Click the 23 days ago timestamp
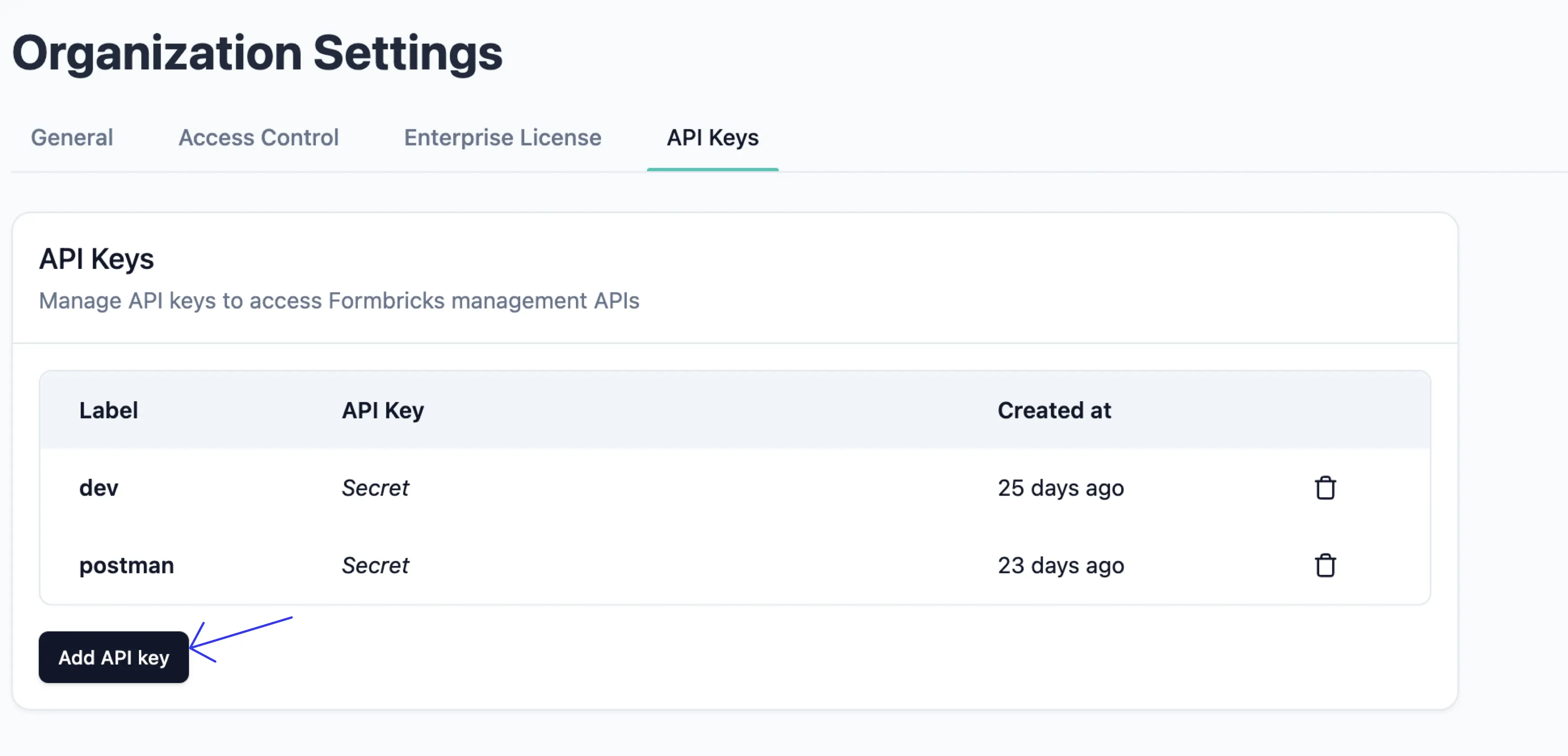1568x756 pixels. tap(1060, 565)
